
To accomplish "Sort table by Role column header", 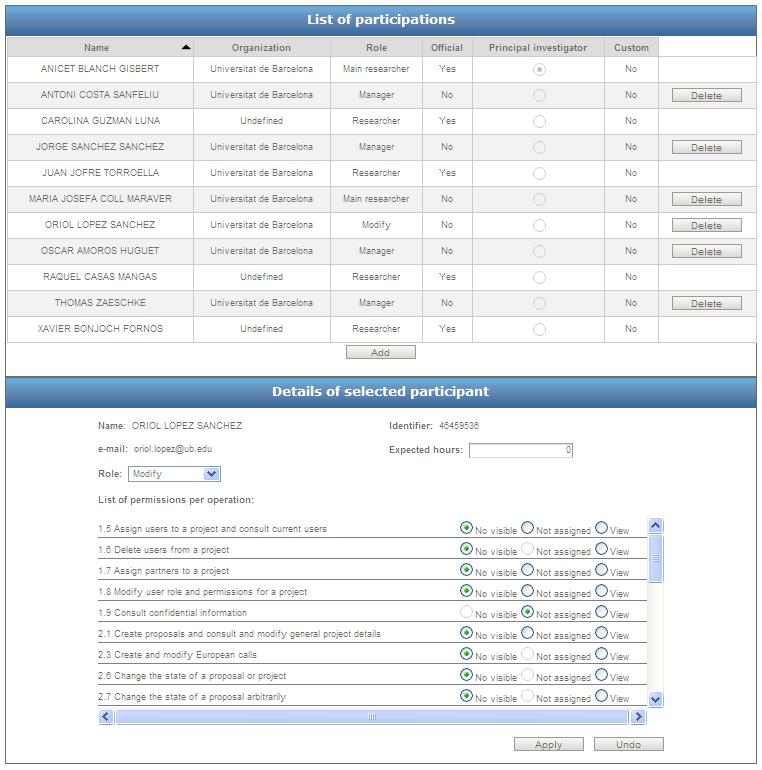I will coord(376,48).
